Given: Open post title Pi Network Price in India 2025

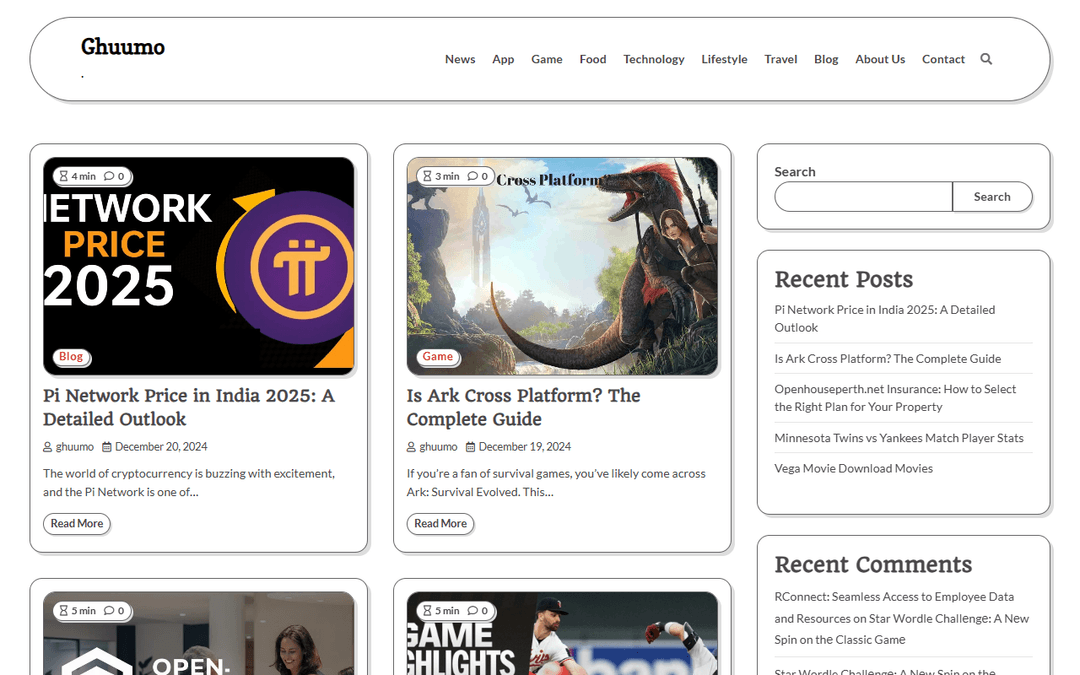Looking at the screenshot, I should (189, 407).
